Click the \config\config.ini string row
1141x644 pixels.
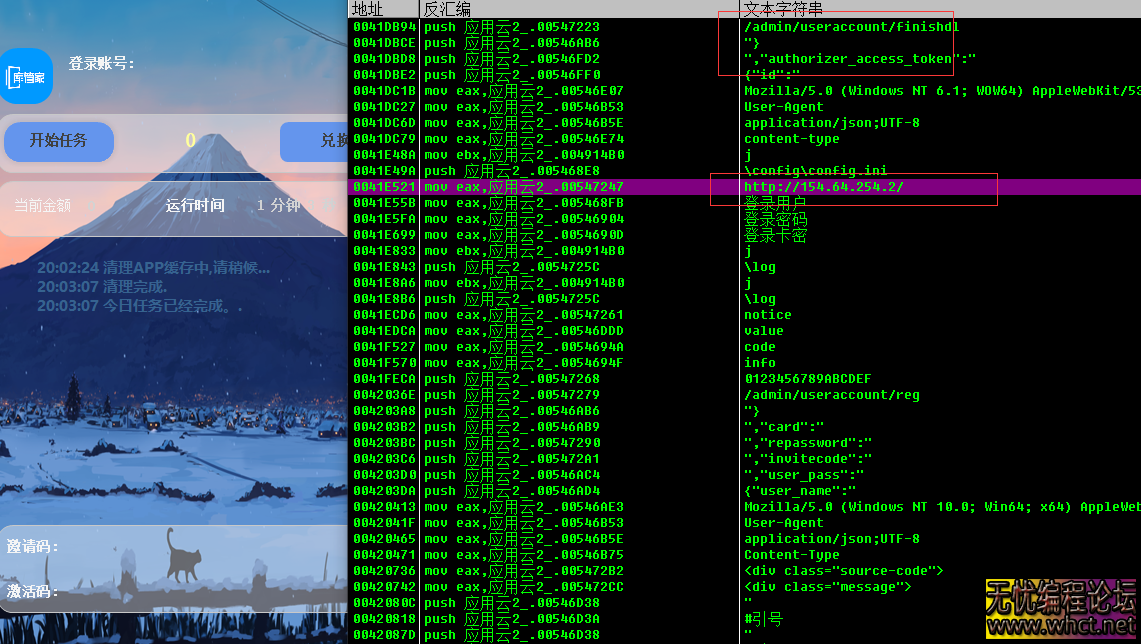tap(815, 171)
